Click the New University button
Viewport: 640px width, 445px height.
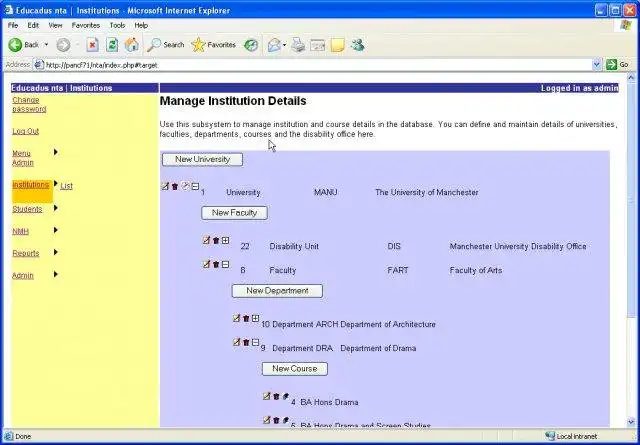point(202,159)
